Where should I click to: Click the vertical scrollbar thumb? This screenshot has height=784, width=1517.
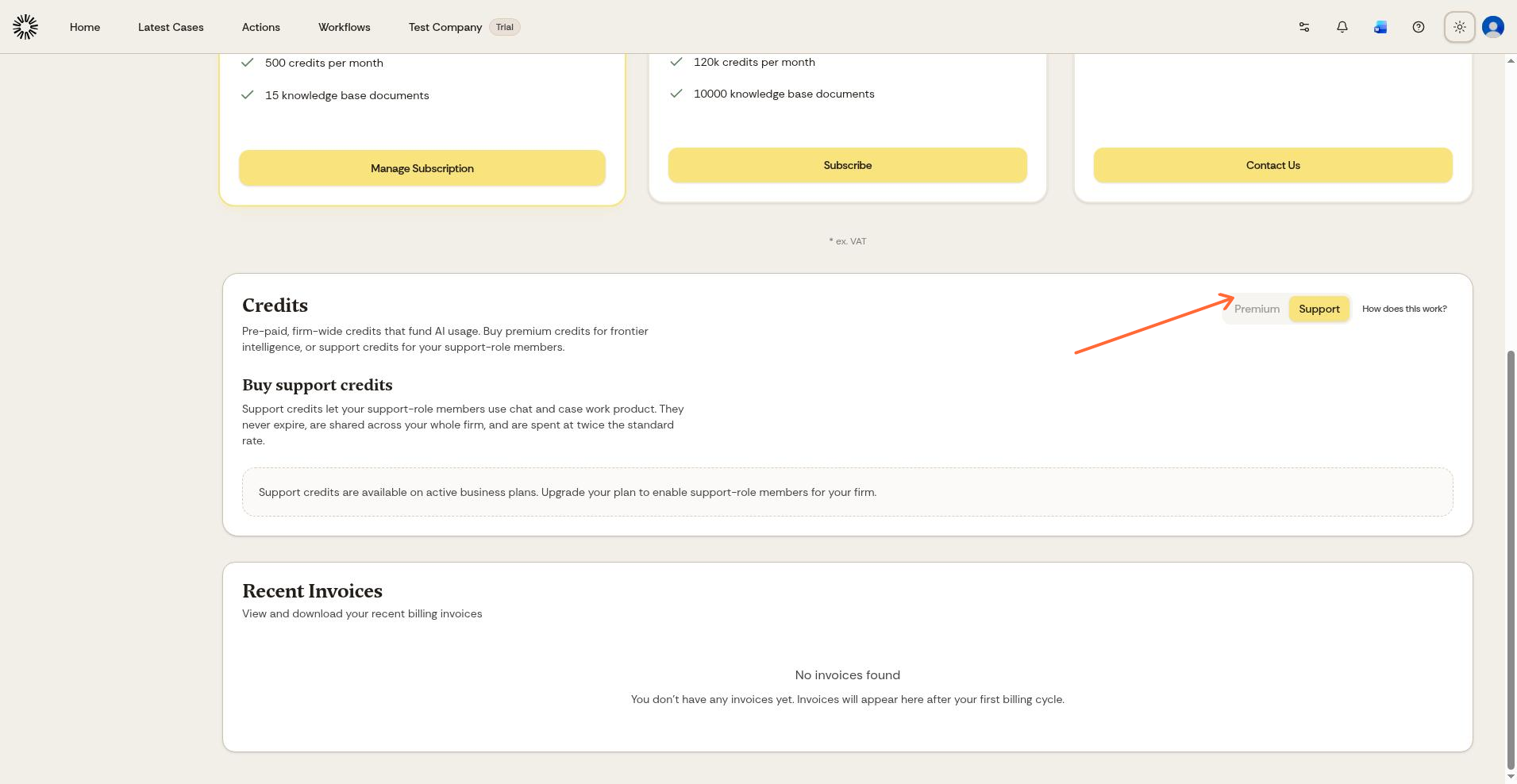1511,559
